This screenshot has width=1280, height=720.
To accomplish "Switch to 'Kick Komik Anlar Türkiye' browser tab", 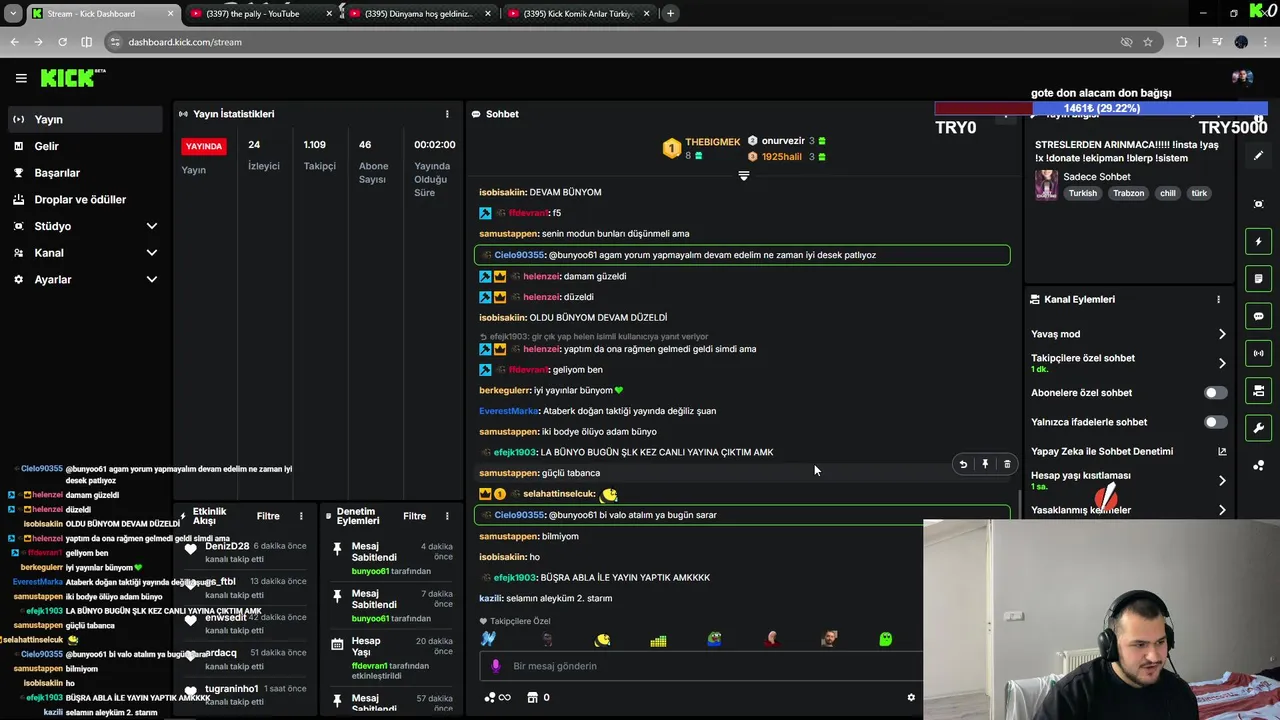I will pos(578,14).
